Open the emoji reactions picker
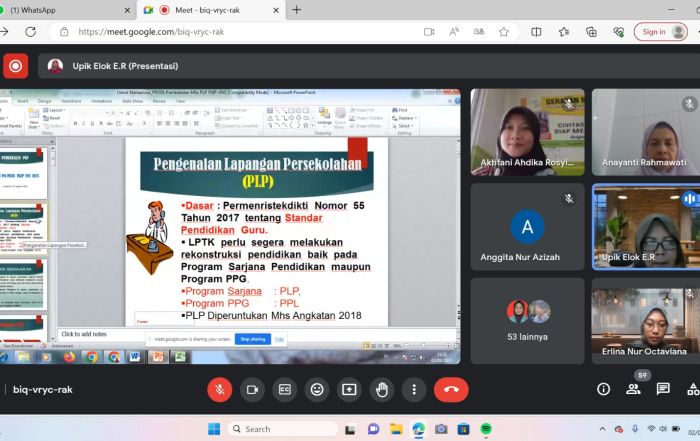 [x=316, y=389]
